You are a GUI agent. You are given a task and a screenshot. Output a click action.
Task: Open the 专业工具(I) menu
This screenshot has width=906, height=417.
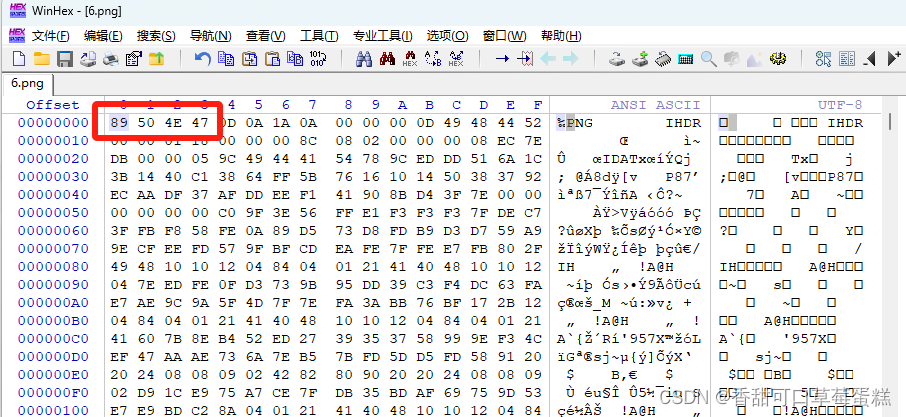click(383, 36)
